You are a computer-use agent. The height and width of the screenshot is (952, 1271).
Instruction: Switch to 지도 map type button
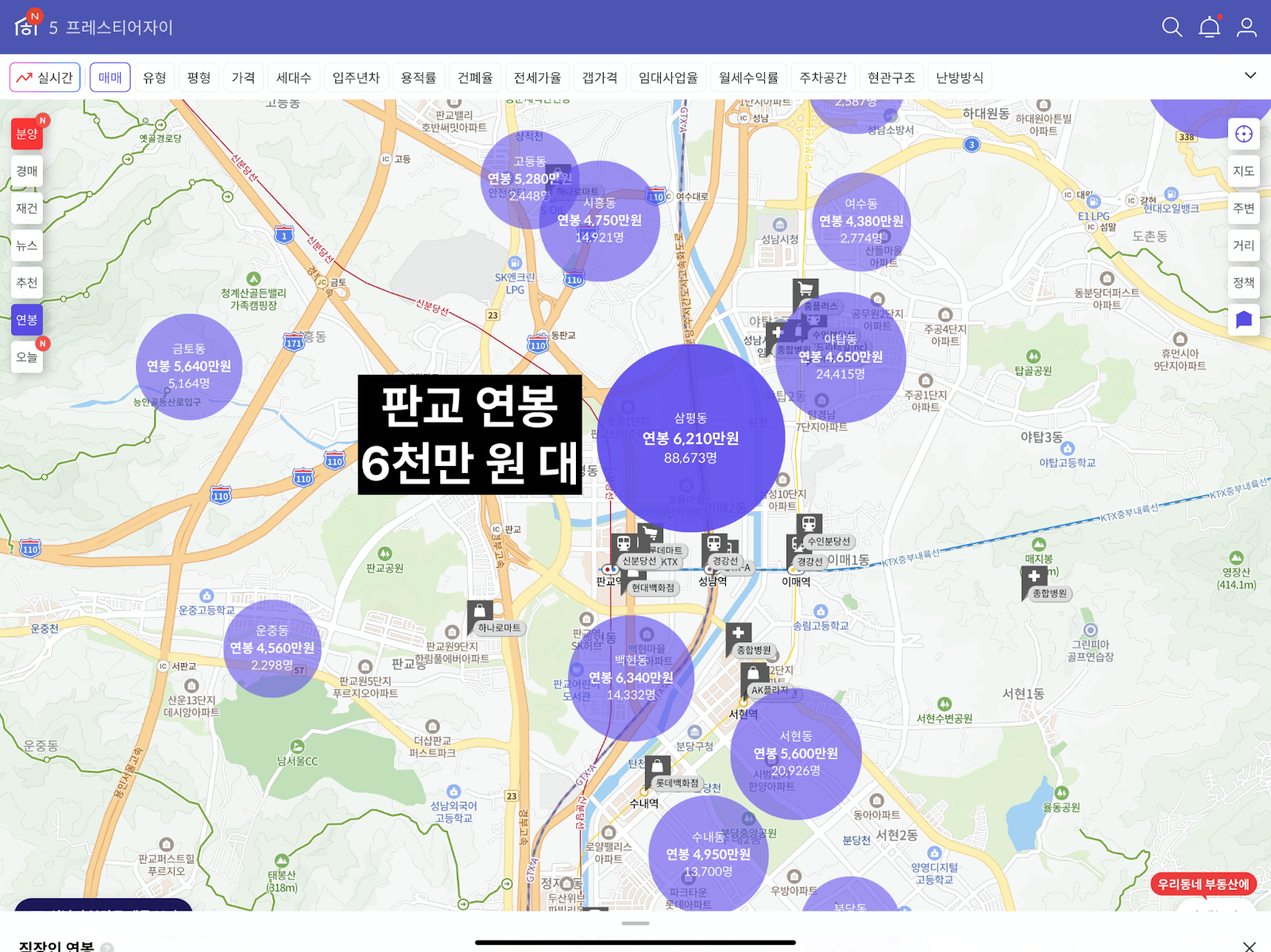coord(1244,171)
